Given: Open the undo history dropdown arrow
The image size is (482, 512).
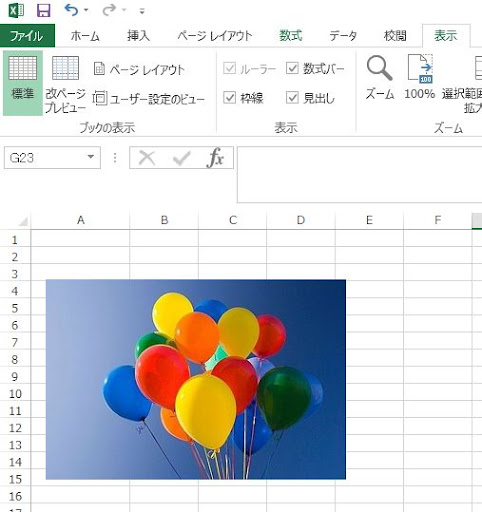Looking at the screenshot, I should (x=86, y=10).
